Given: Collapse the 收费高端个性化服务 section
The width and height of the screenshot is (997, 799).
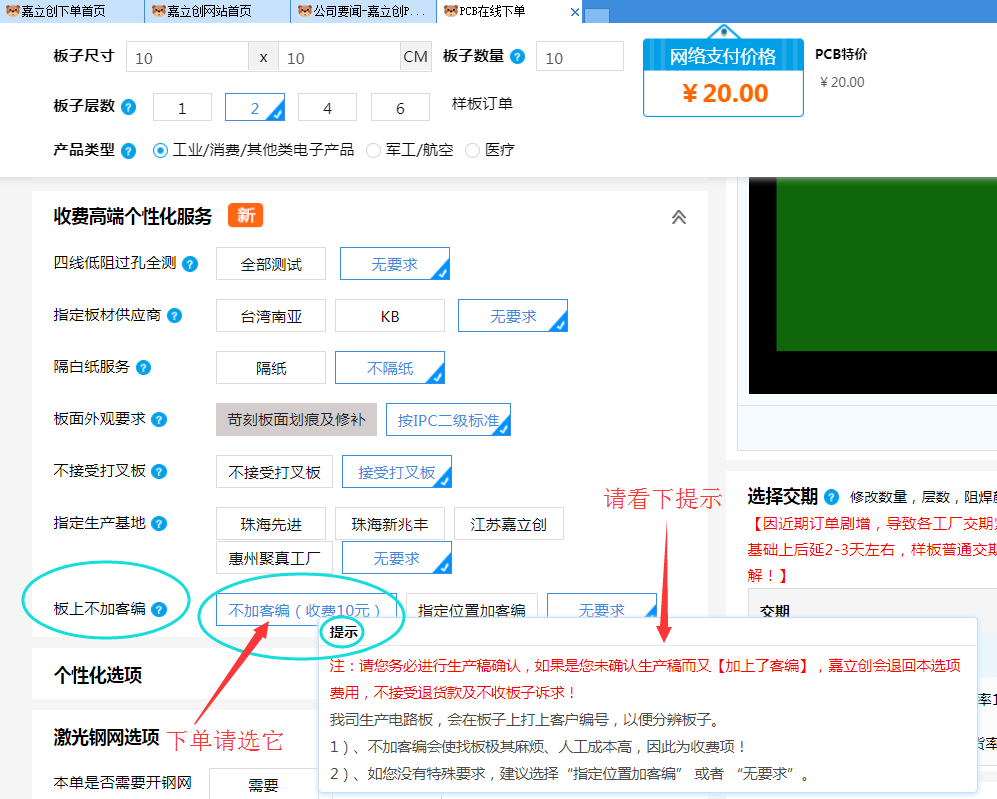Looking at the screenshot, I should click(679, 217).
